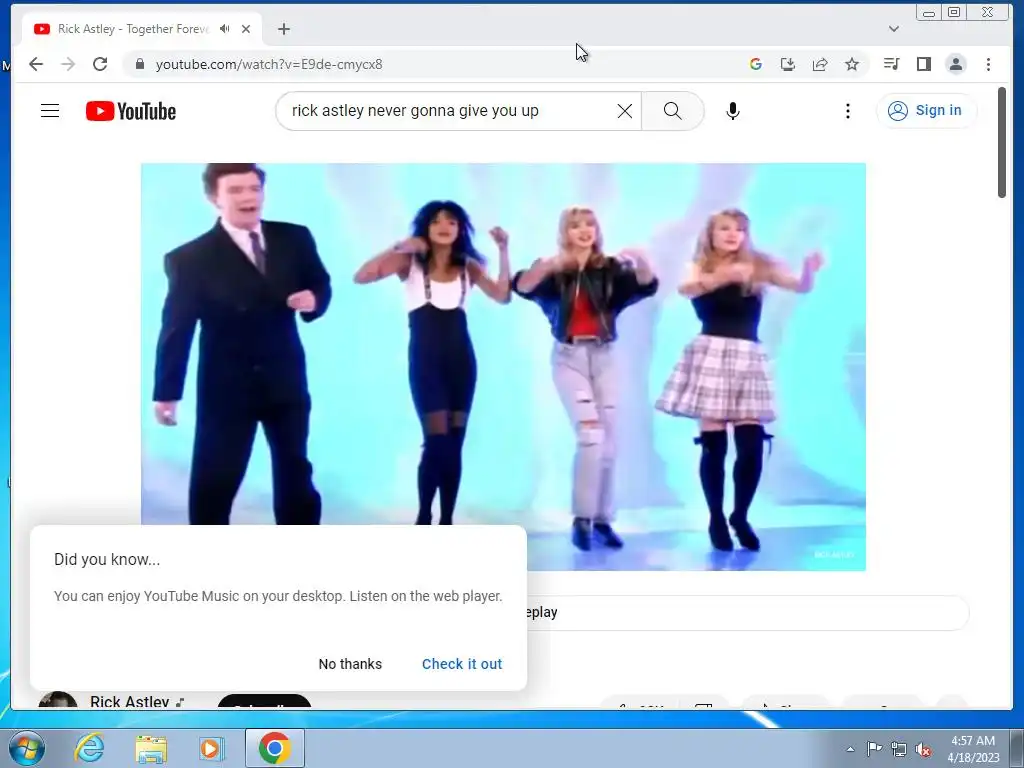The image size is (1024, 768).
Task: Close the Rick Astley tab
Action: click(x=246, y=29)
